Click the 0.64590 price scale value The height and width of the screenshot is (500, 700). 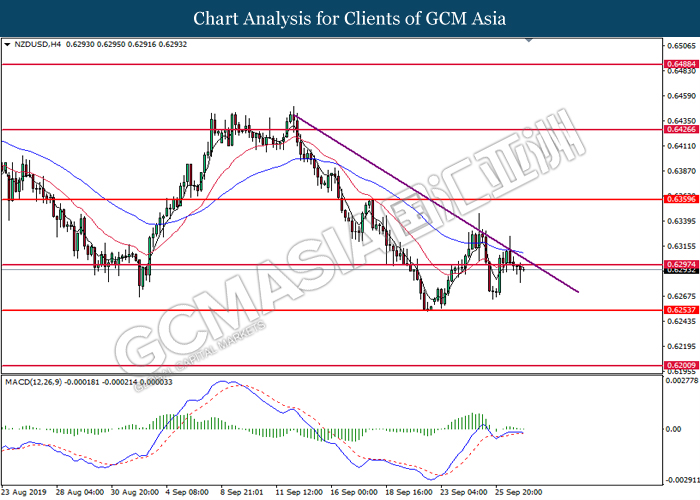(682, 96)
